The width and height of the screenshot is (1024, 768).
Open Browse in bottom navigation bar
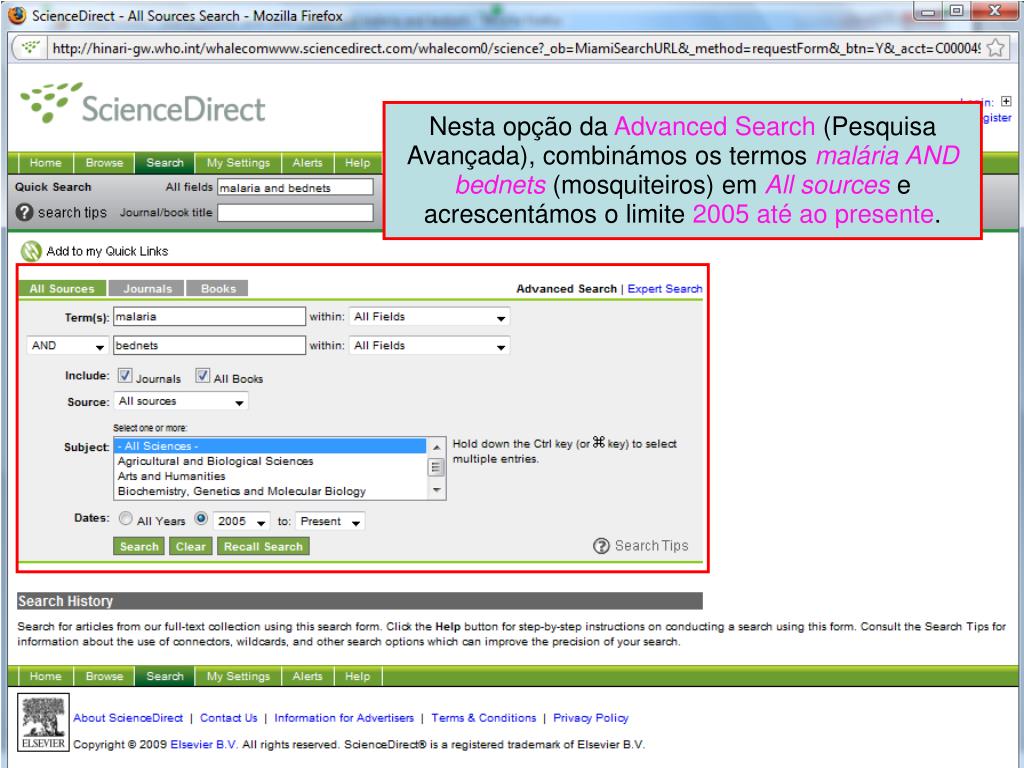pyautogui.click(x=104, y=676)
